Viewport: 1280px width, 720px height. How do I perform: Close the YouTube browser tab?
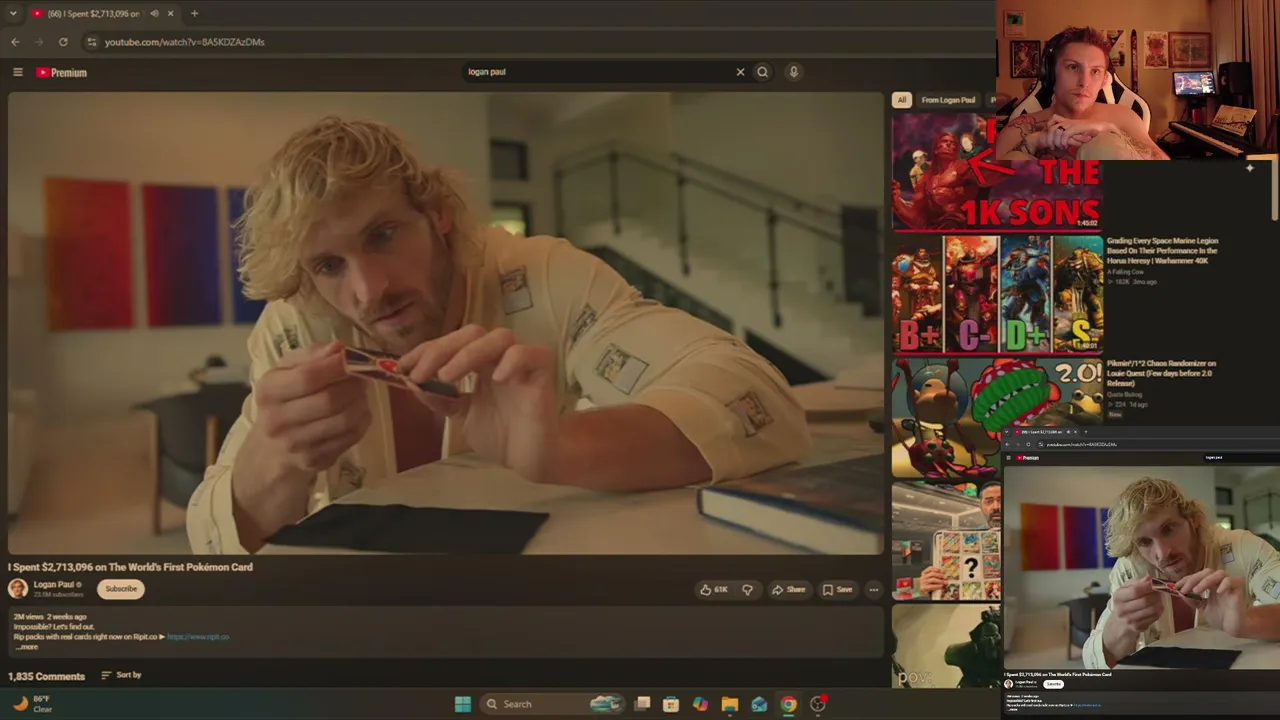pyautogui.click(x=170, y=13)
